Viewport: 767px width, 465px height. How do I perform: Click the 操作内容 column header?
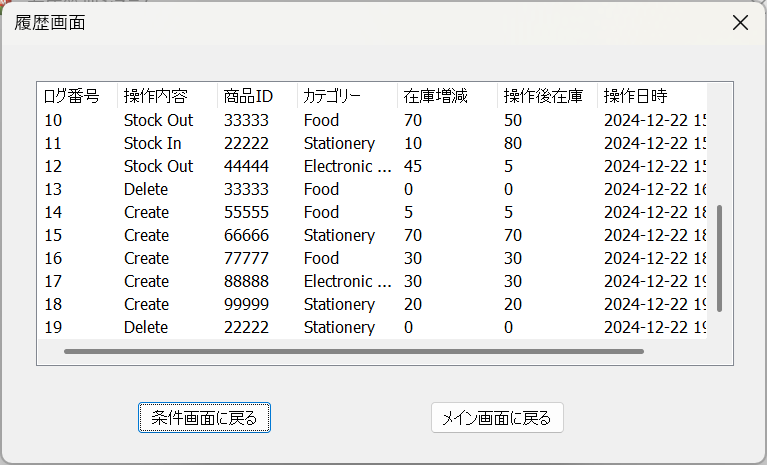(155, 97)
